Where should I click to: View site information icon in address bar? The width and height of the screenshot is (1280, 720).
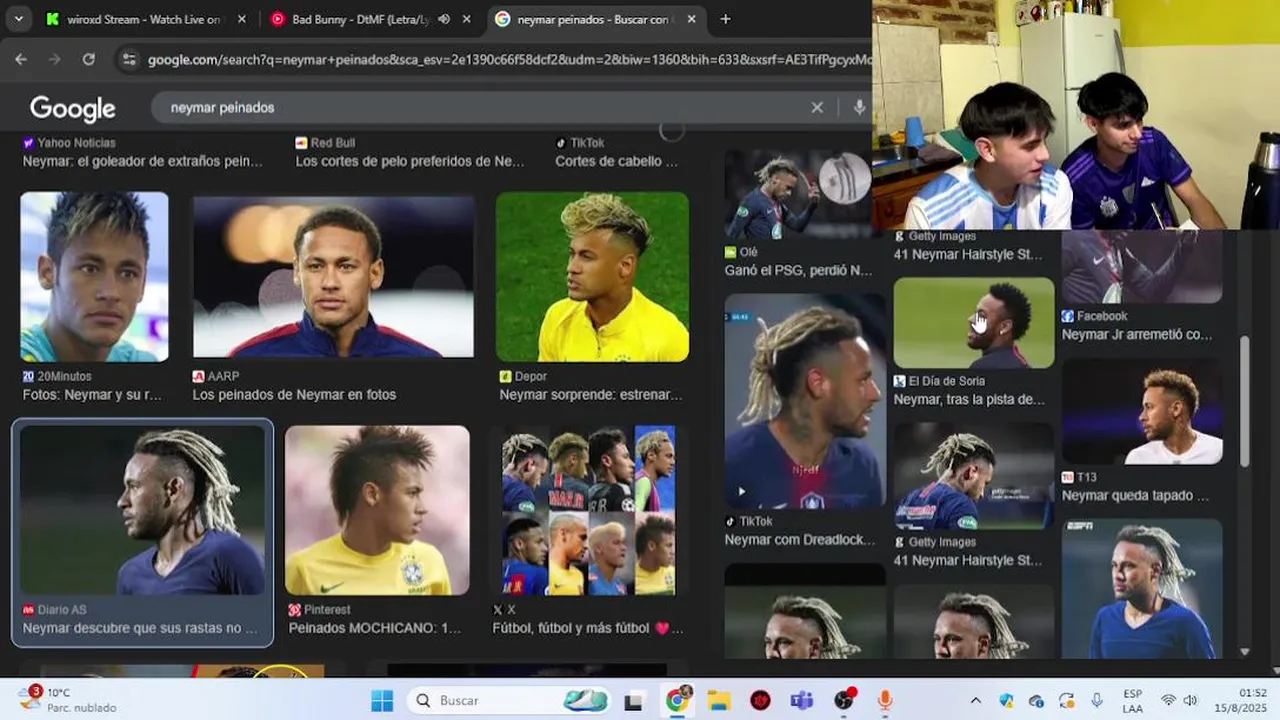click(128, 59)
